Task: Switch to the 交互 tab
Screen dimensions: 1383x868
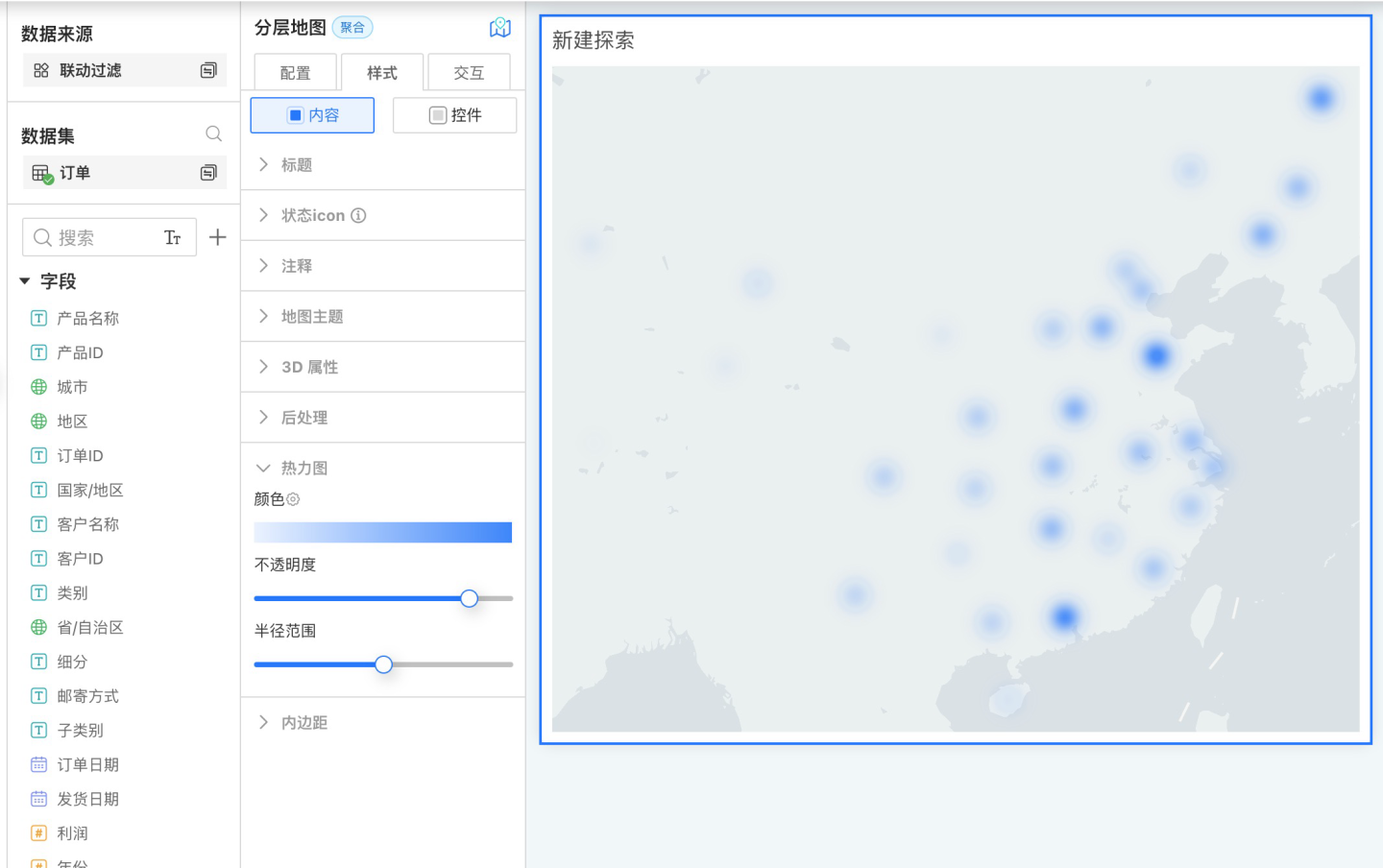Action: (x=468, y=73)
